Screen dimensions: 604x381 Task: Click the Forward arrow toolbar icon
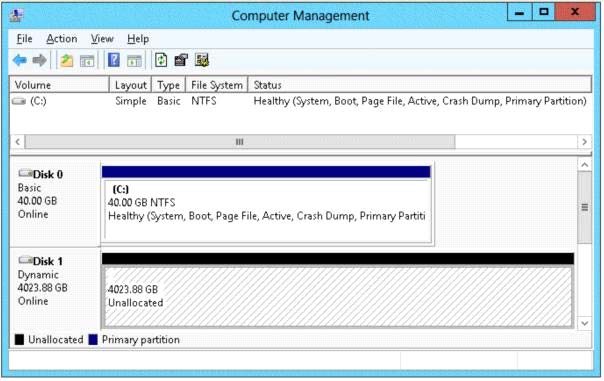[39, 60]
